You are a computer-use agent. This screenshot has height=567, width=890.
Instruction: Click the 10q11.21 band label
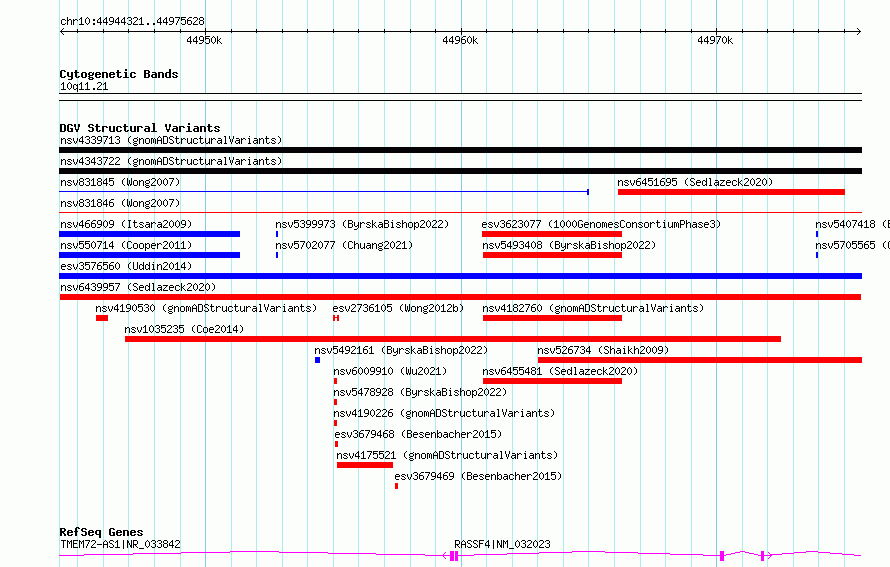point(84,86)
